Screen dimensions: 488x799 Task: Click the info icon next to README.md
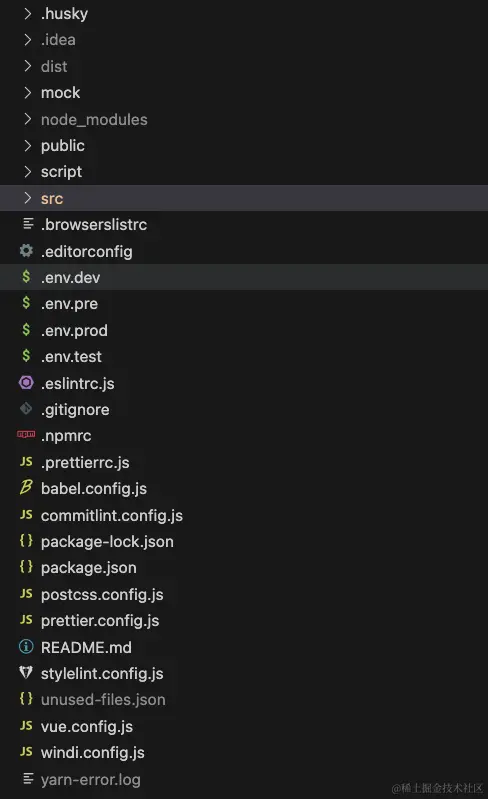point(26,647)
